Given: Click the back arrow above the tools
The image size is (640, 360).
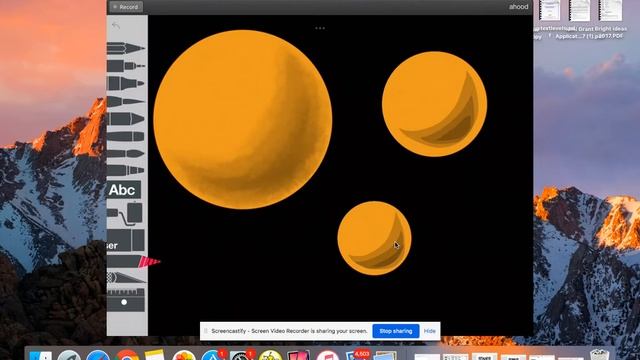Looking at the screenshot, I should [116, 26].
